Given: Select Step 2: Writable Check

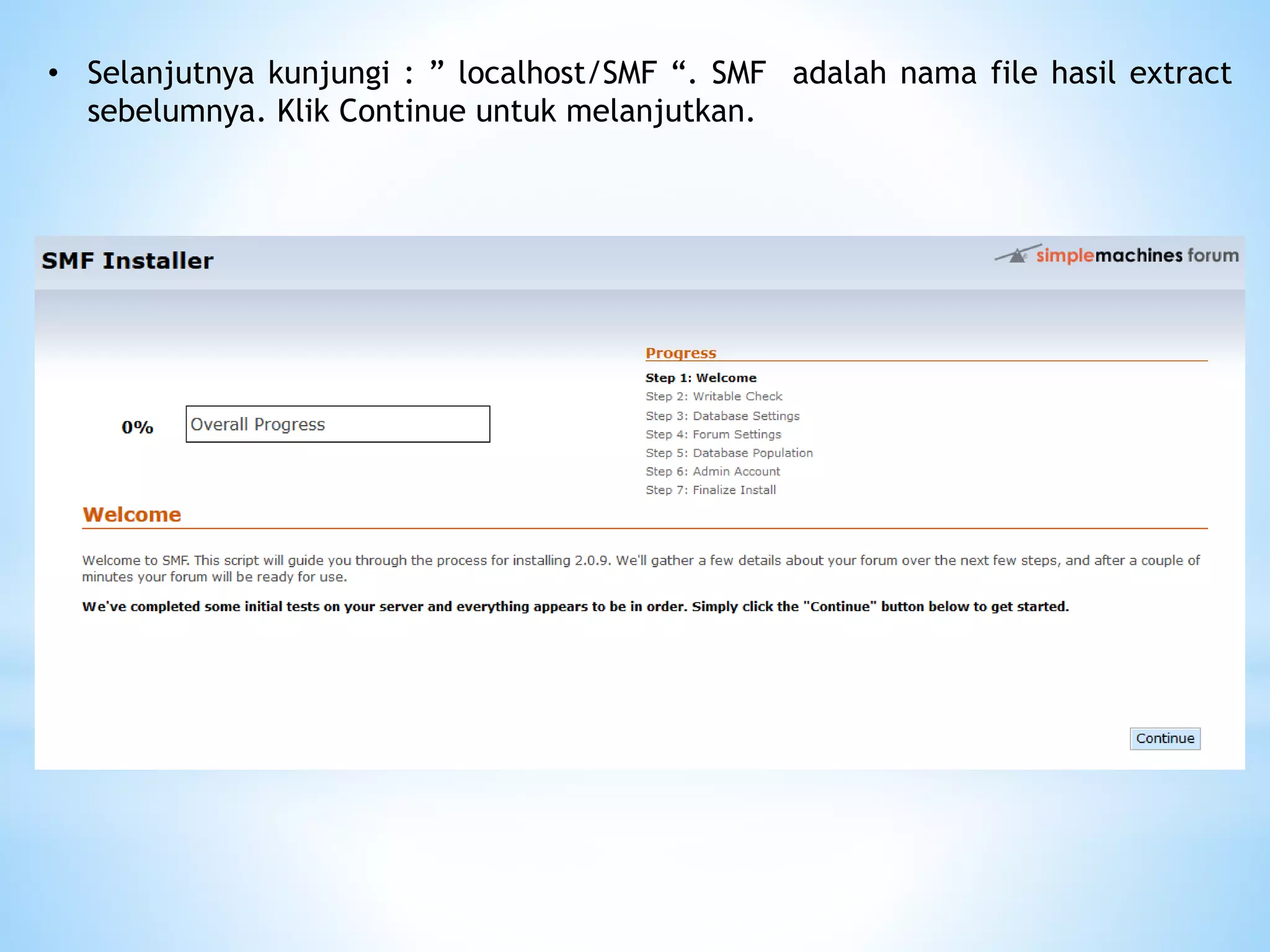Looking at the screenshot, I should point(714,396).
